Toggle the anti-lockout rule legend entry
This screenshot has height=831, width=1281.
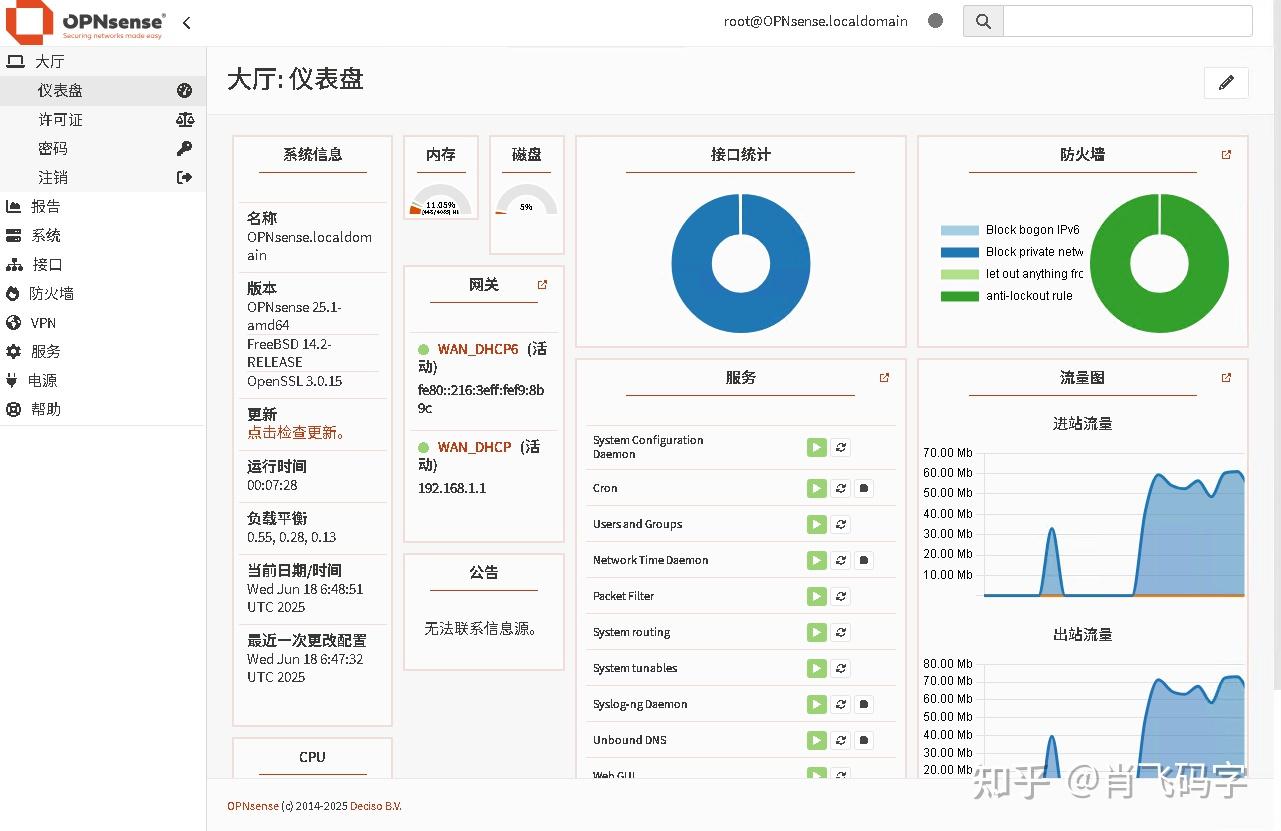point(1011,295)
